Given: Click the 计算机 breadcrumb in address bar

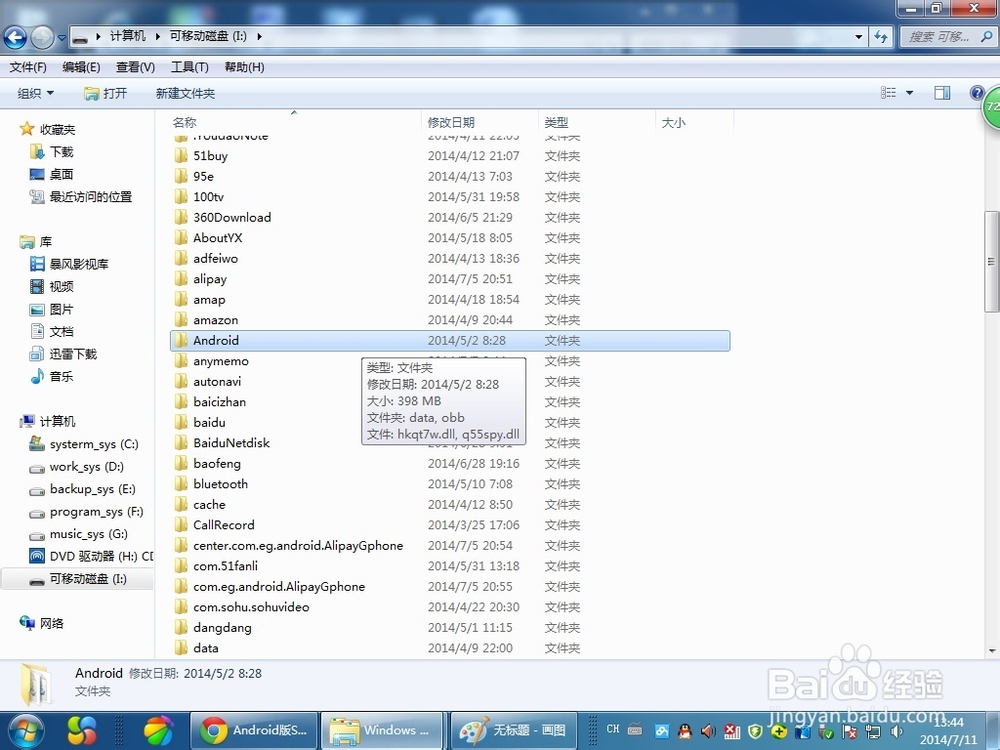Looking at the screenshot, I should [x=128, y=36].
